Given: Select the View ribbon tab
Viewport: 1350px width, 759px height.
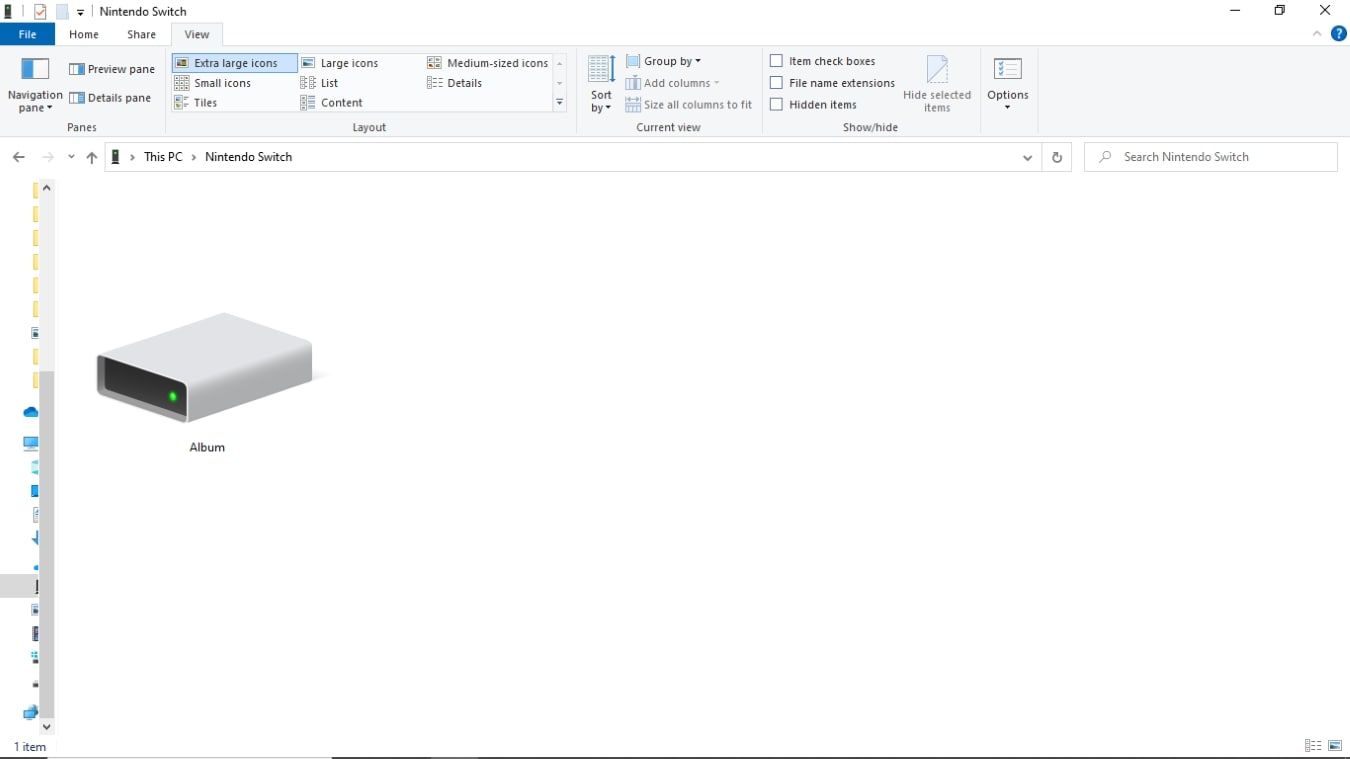Looking at the screenshot, I should (197, 34).
